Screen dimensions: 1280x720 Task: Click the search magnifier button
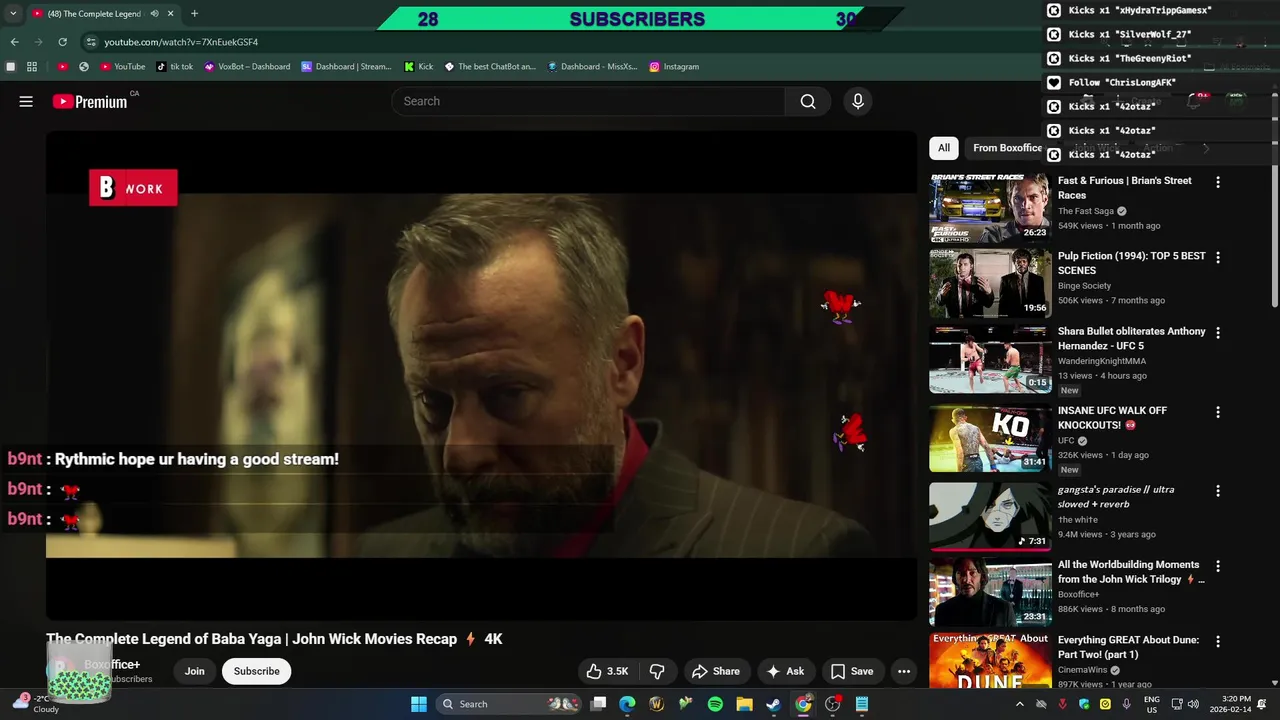[808, 101]
